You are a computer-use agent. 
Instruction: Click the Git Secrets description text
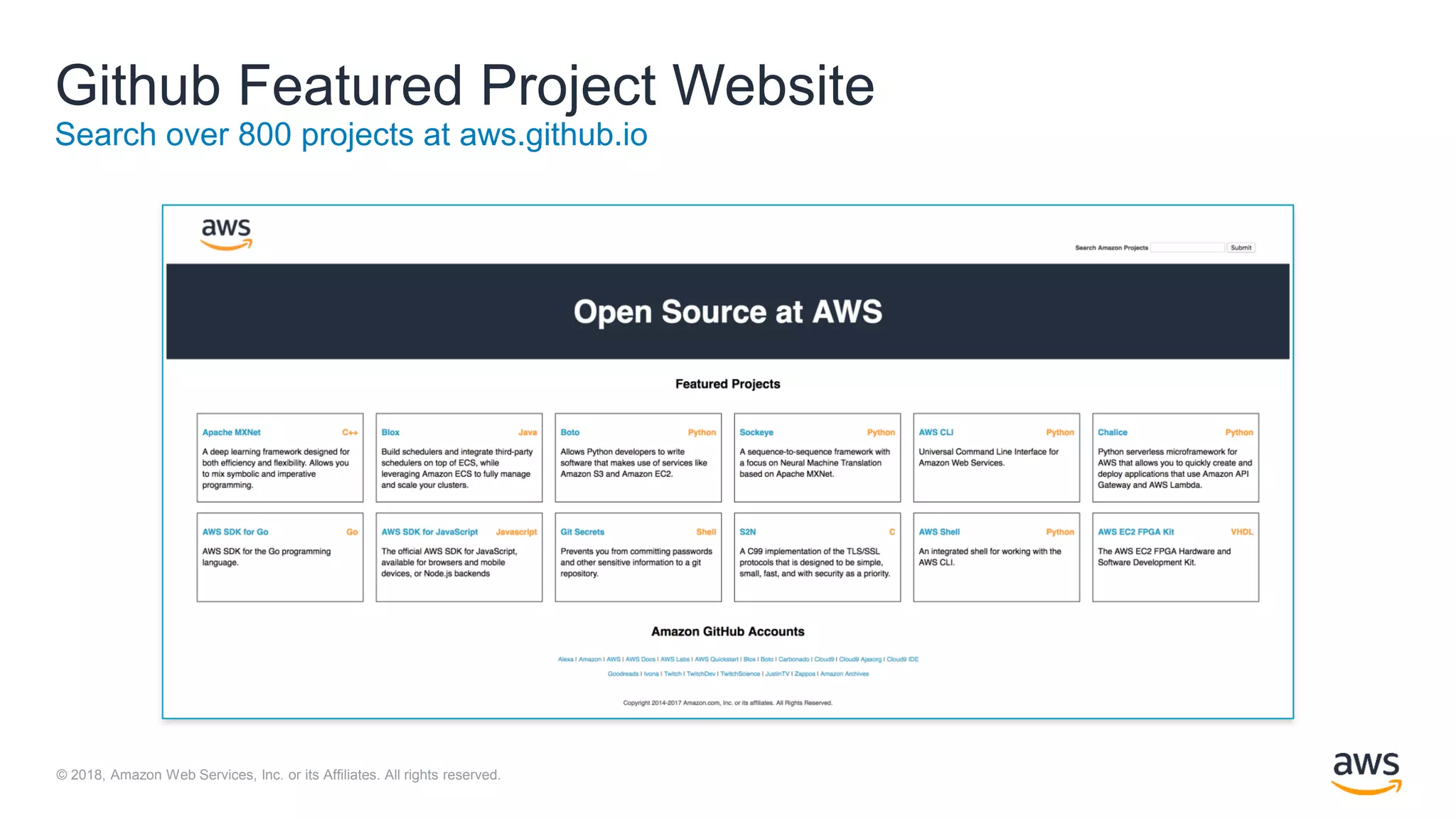(636, 562)
